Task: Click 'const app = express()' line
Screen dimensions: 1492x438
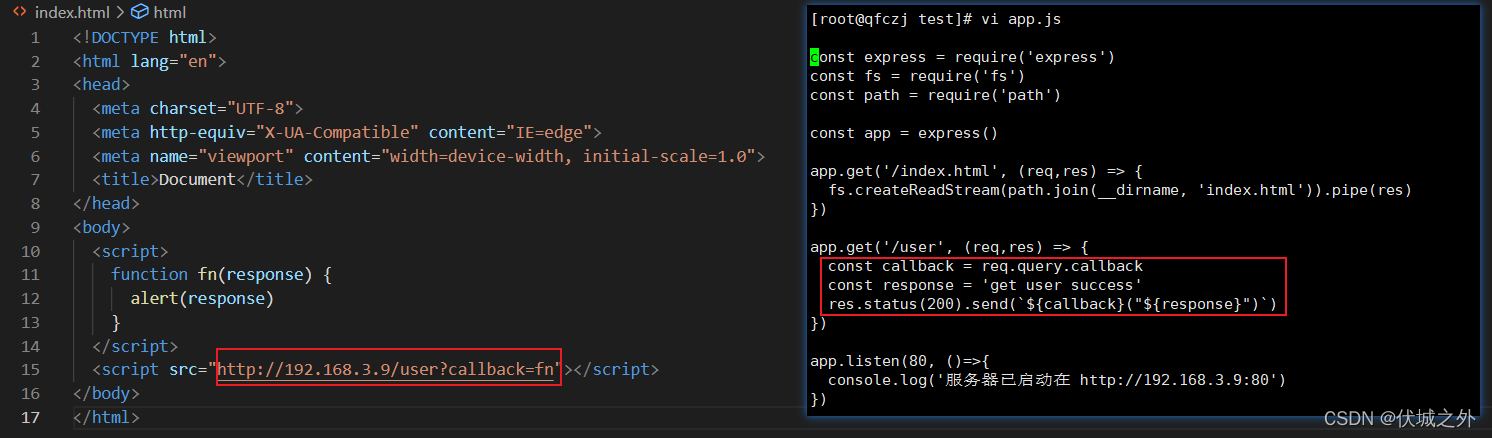Action: tap(904, 133)
